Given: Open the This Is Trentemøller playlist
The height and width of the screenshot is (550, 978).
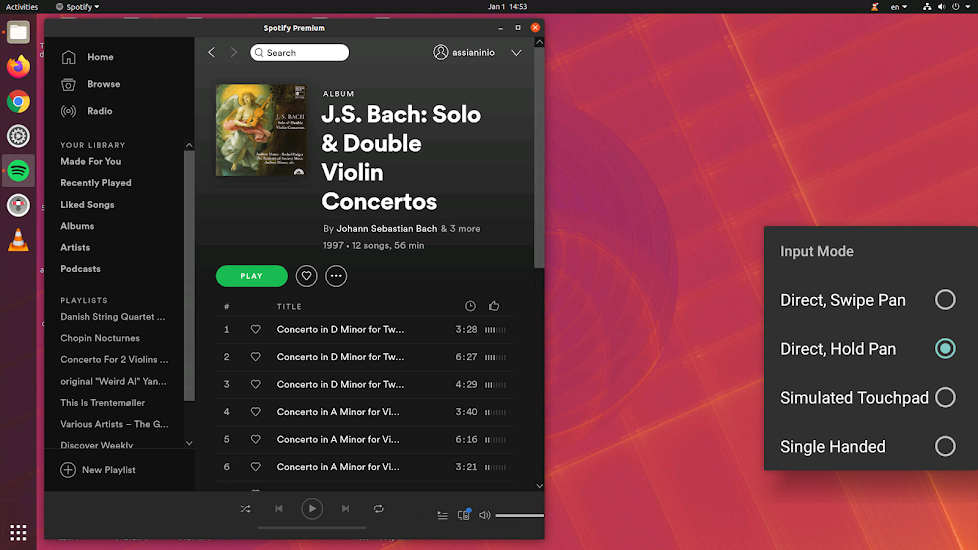Looking at the screenshot, I should (102, 403).
